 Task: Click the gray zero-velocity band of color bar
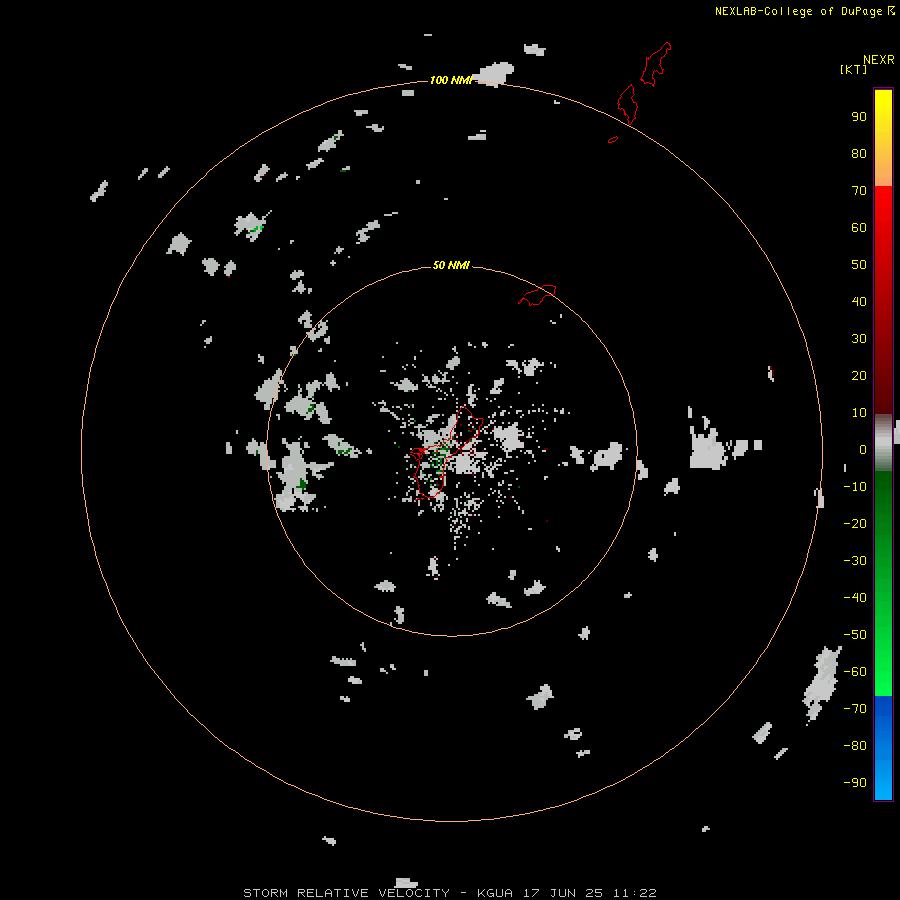click(883, 443)
